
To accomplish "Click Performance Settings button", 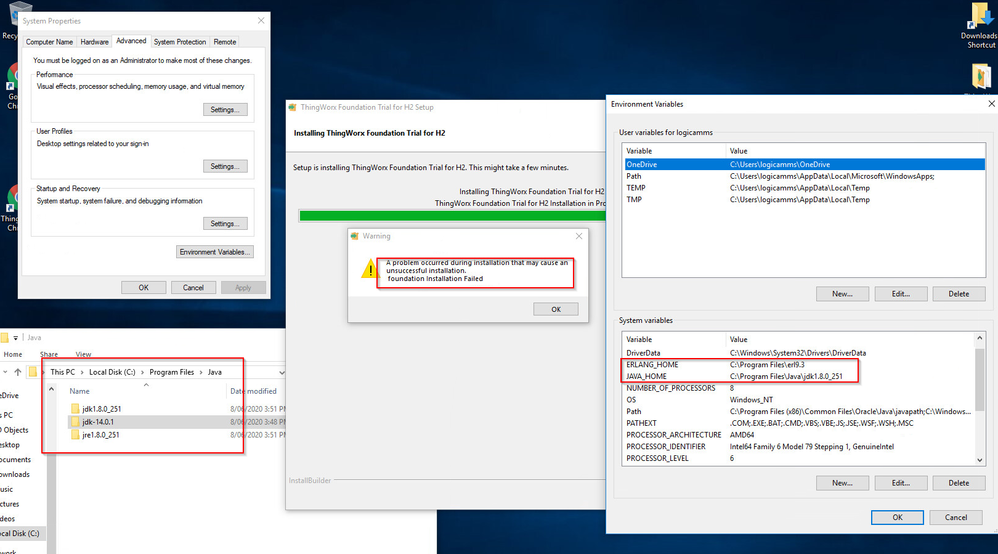I will [225, 110].
